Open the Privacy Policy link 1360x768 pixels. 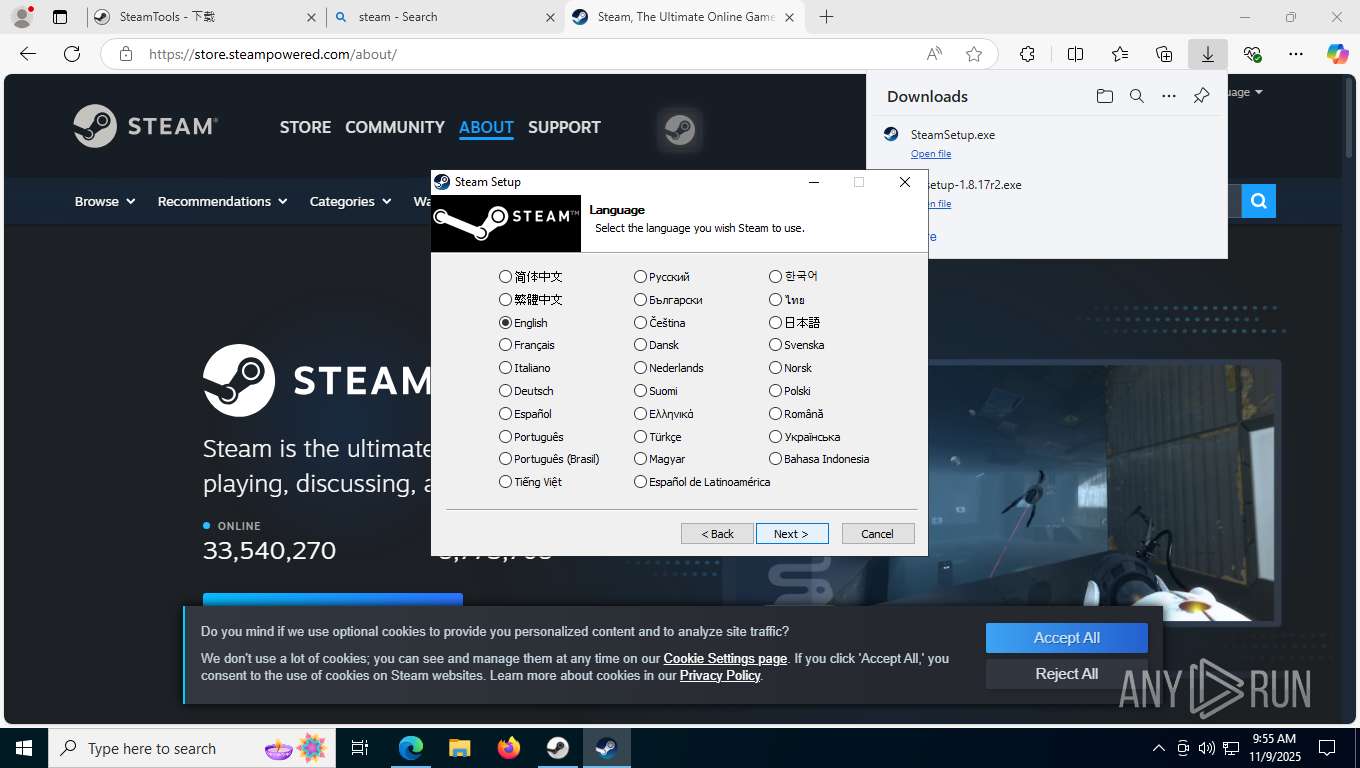[720, 675]
